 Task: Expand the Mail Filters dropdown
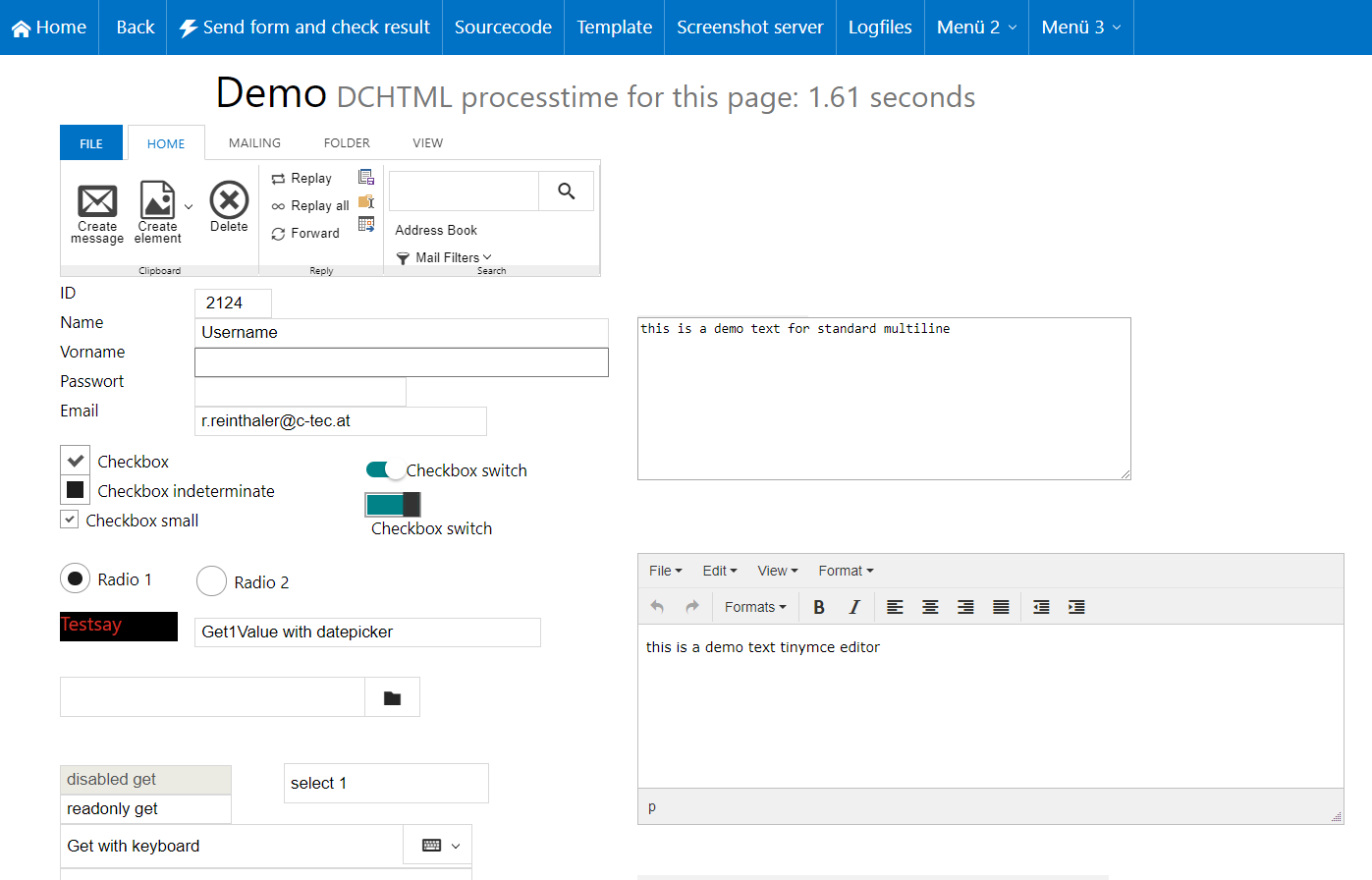click(444, 257)
